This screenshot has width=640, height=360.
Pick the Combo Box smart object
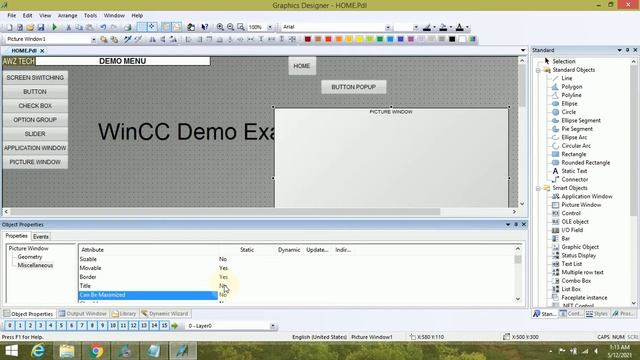coord(576,280)
